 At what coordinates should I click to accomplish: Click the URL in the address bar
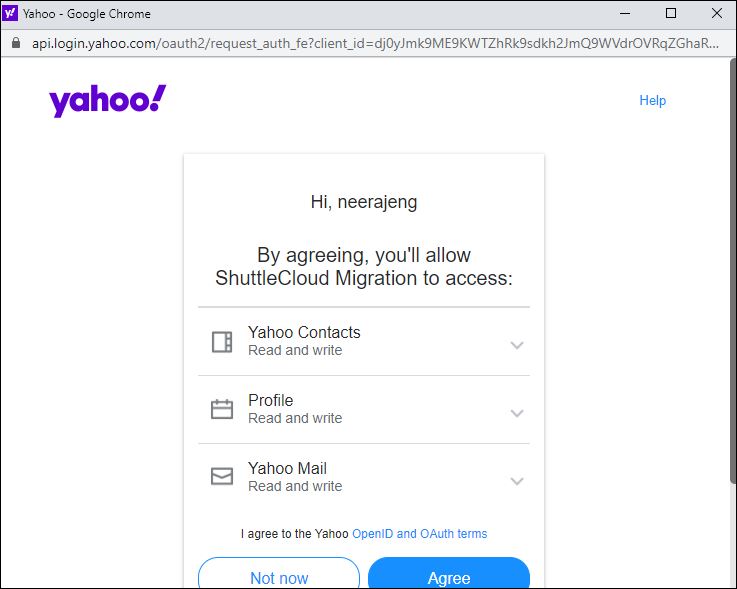[375, 43]
